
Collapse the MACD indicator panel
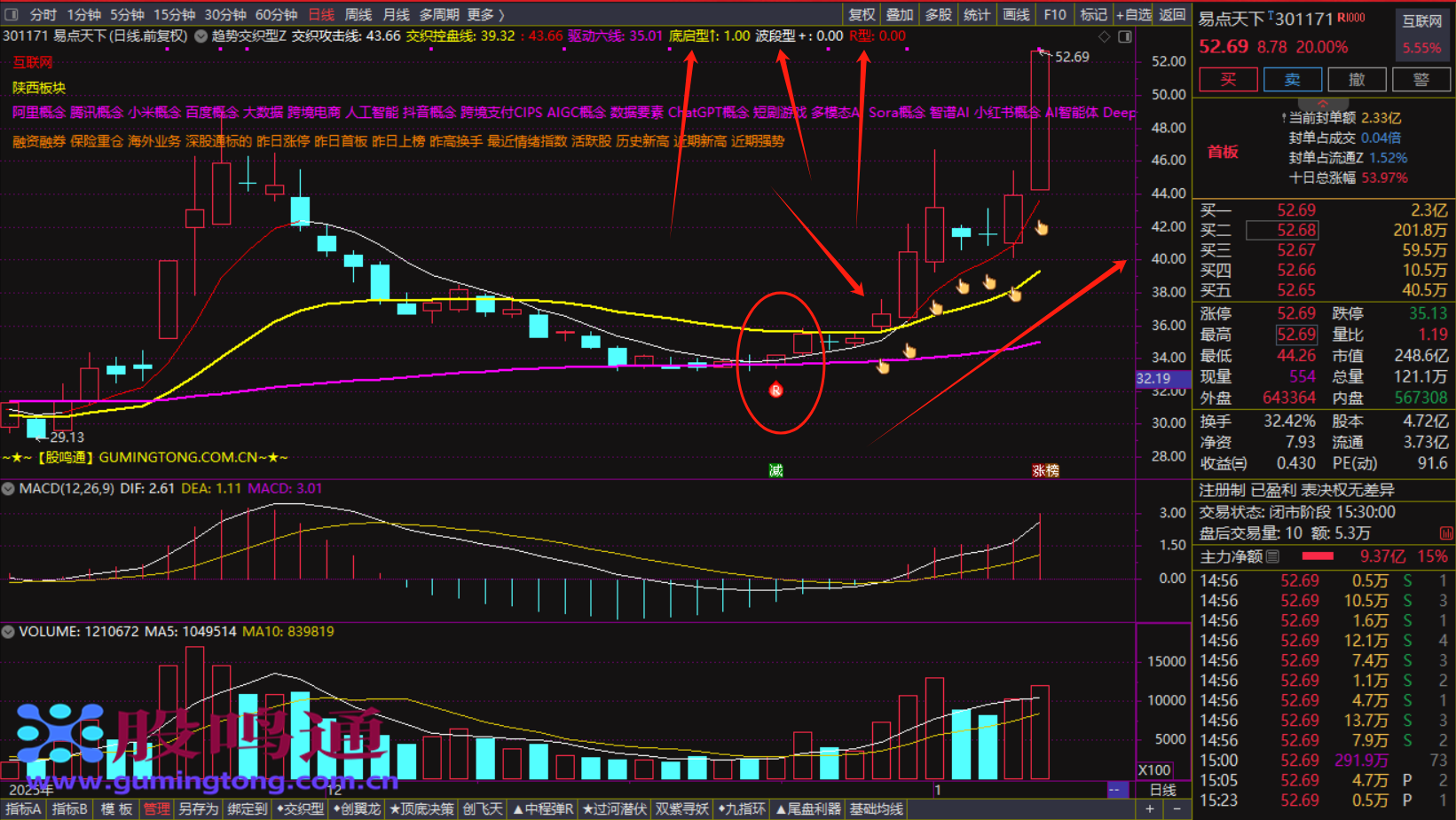[x=9, y=489]
